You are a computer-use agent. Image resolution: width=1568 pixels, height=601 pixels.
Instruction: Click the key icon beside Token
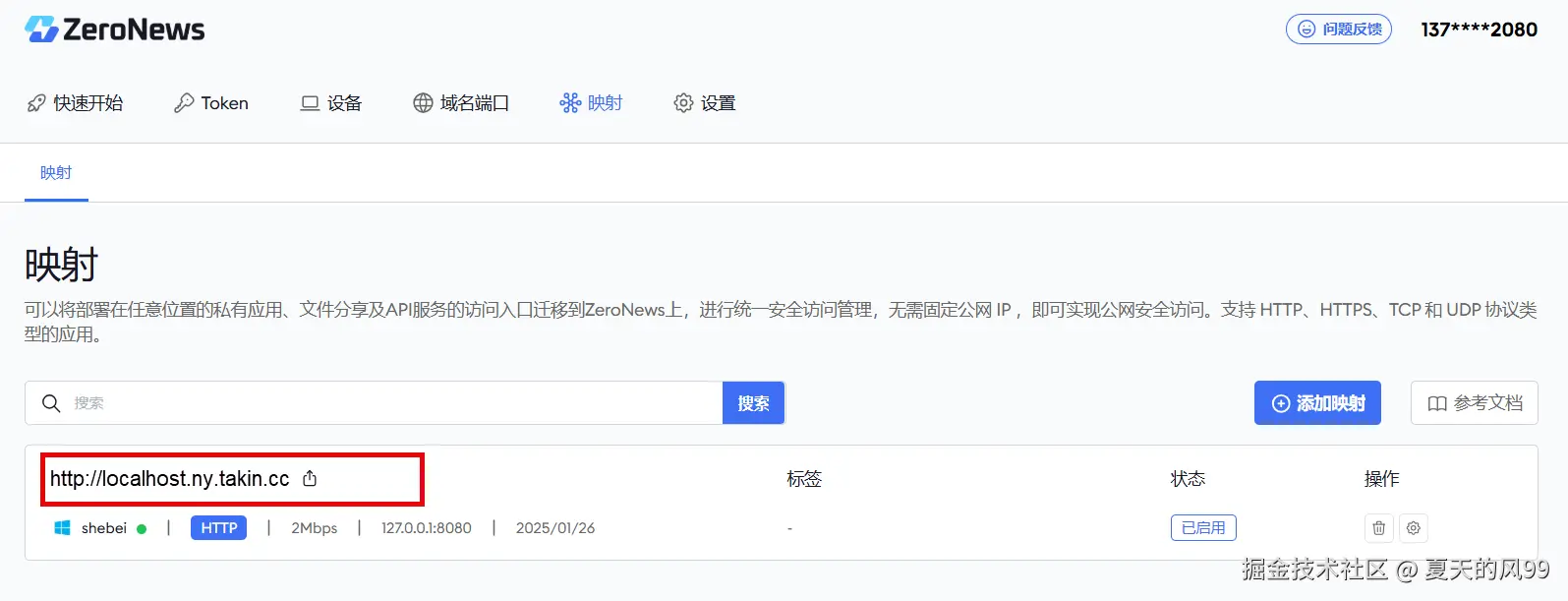click(x=184, y=103)
